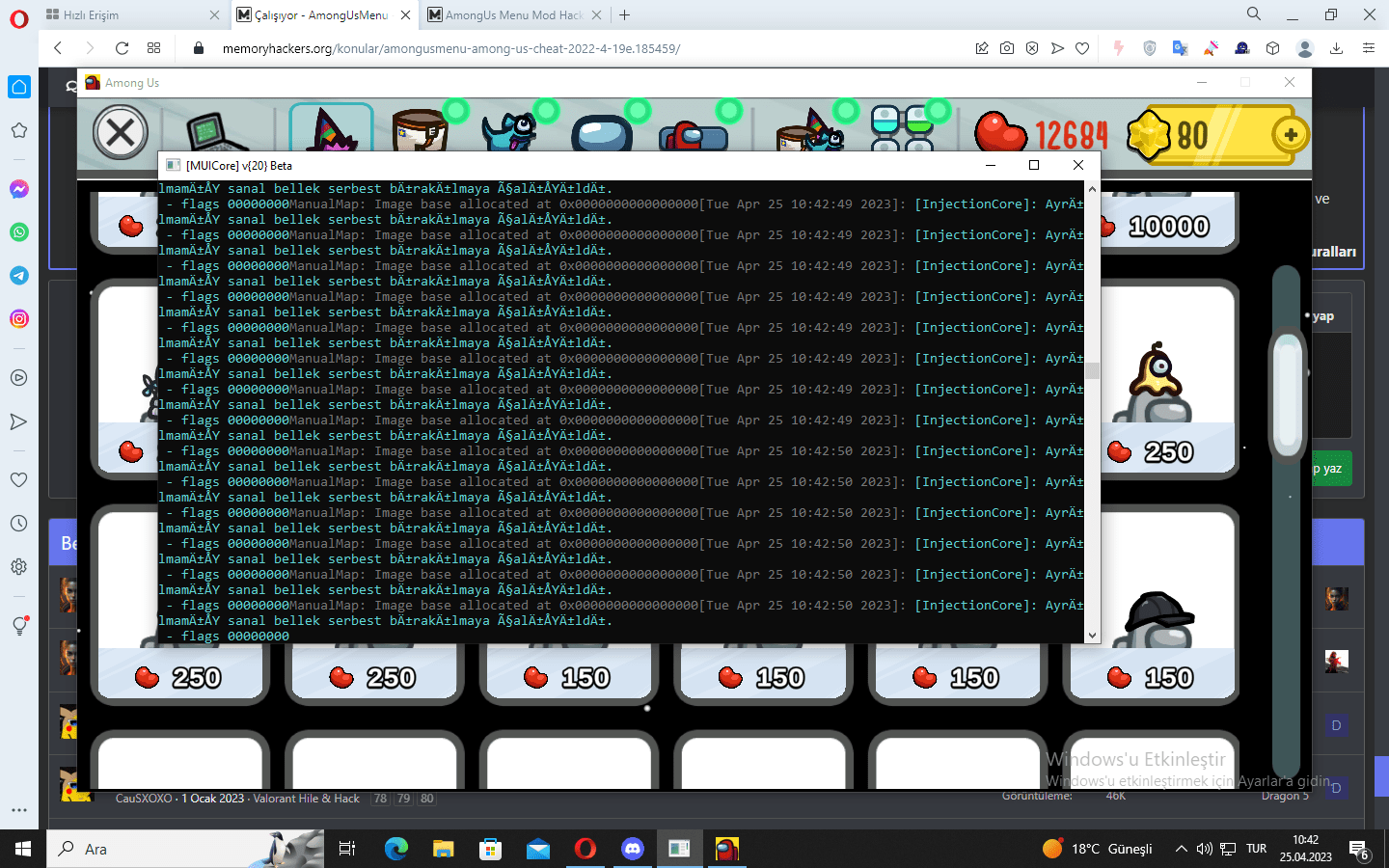Viewport: 1389px width, 868px height.
Task: Open Among Us taskbar icon
Action: pyautogui.click(x=727, y=849)
